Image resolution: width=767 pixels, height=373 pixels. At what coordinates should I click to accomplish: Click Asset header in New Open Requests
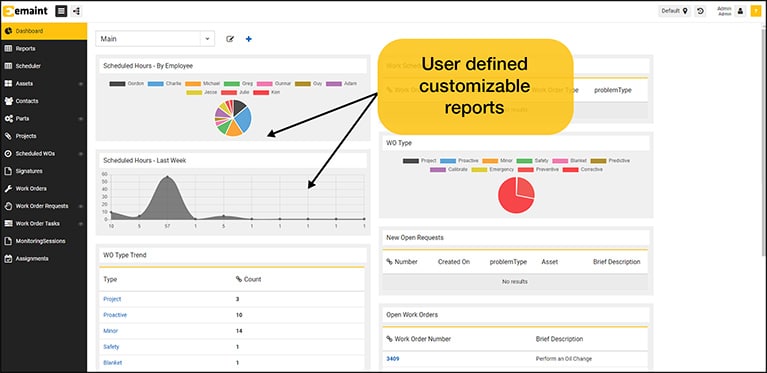(x=549, y=262)
